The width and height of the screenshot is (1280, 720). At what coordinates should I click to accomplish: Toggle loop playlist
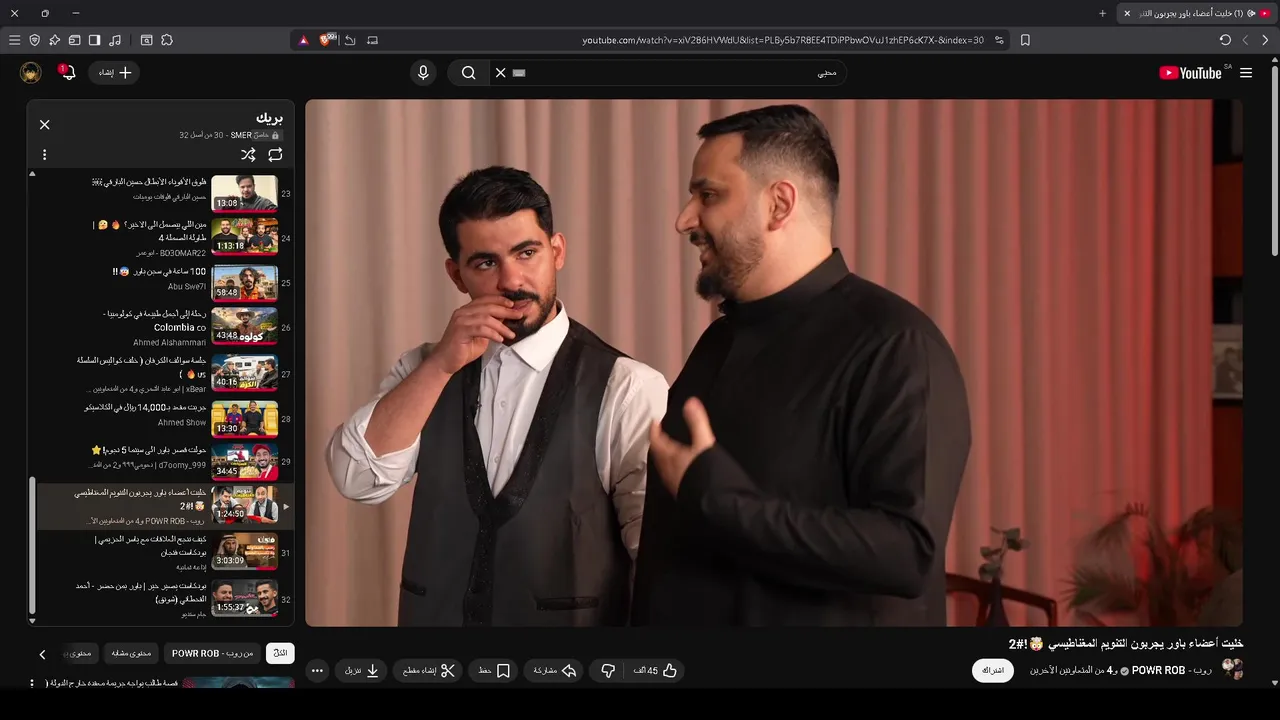(x=275, y=155)
